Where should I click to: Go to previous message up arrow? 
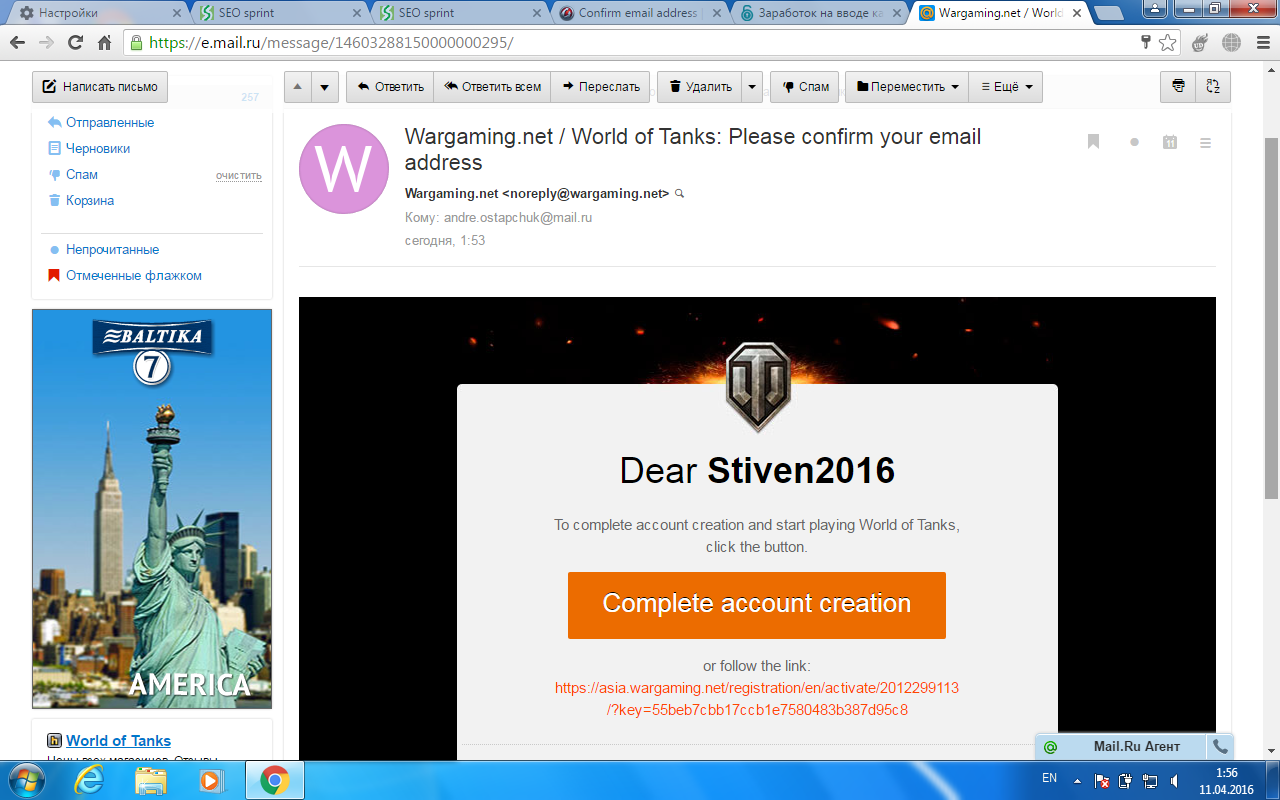[298, 87]
